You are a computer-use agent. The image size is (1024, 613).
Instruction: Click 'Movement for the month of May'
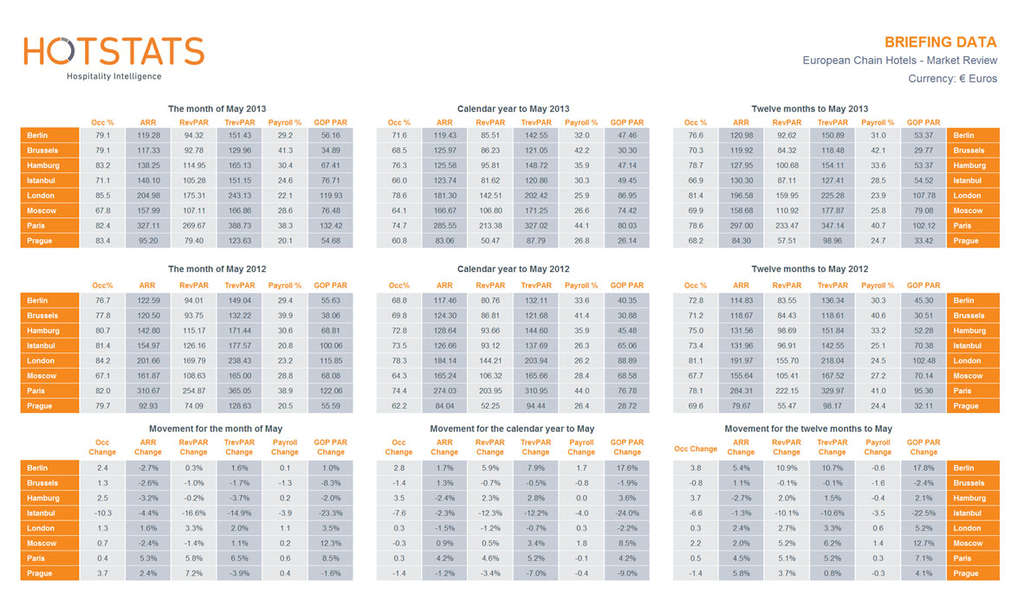coord(217,428)
